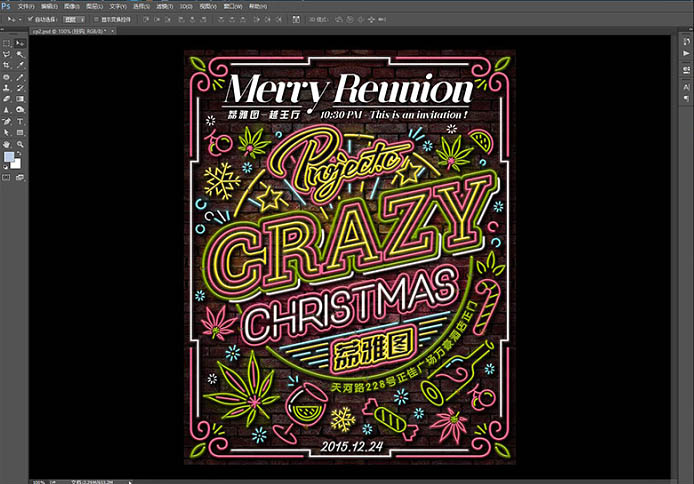Select the Lasso tool

7,55
